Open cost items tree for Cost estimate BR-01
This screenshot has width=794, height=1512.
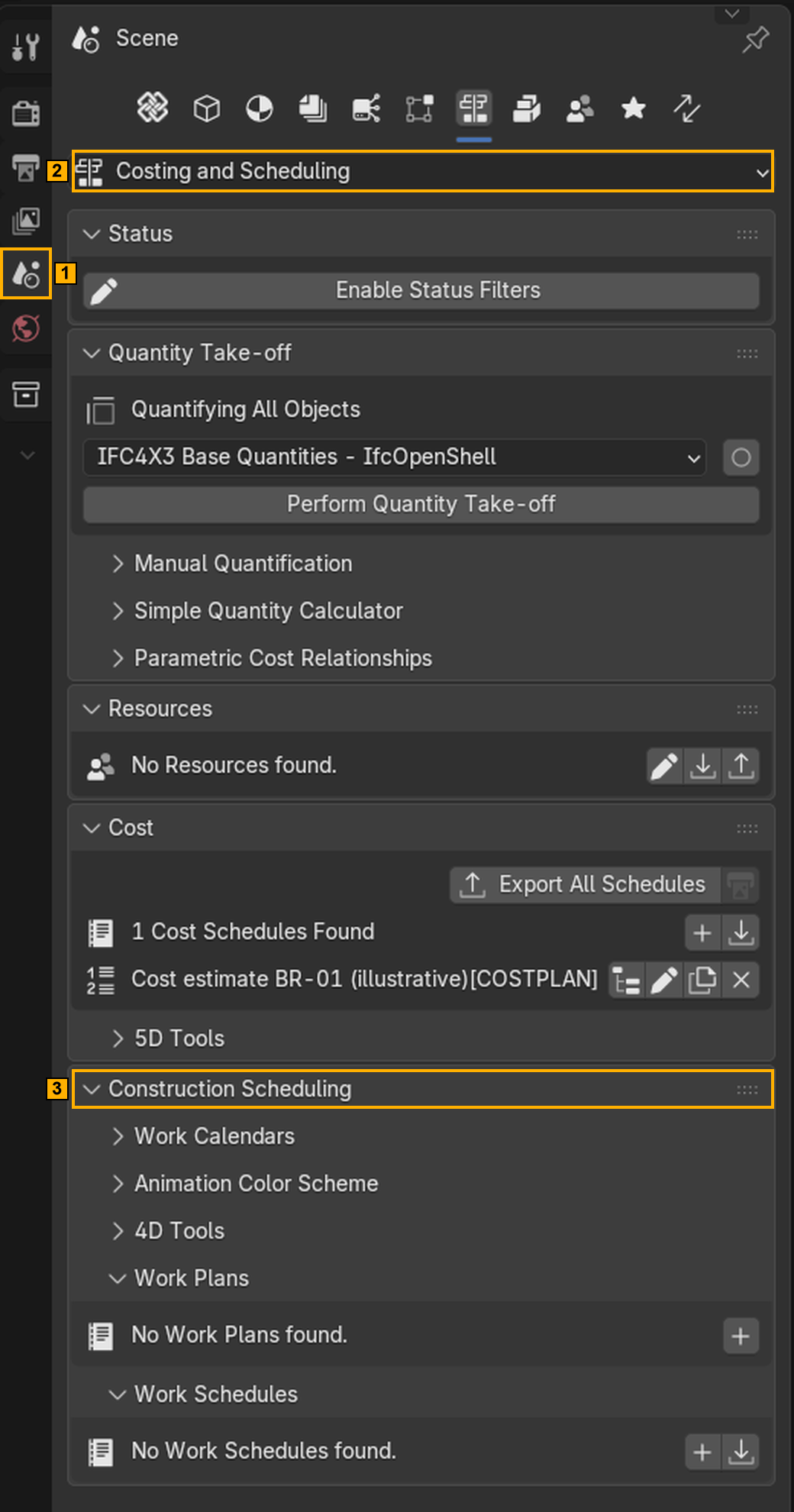pos(627,980)
